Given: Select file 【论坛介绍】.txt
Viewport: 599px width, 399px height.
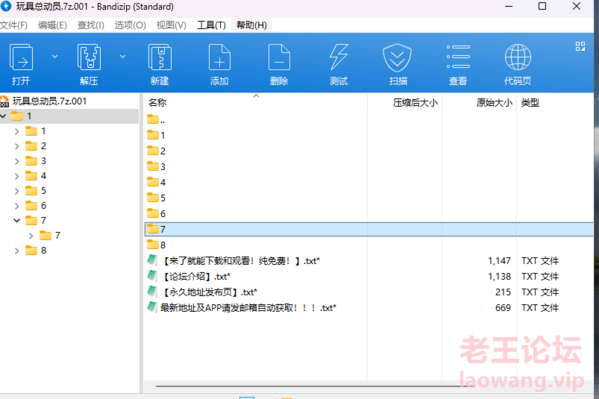Looking at the screenshot, I should [x=189, y=277].
